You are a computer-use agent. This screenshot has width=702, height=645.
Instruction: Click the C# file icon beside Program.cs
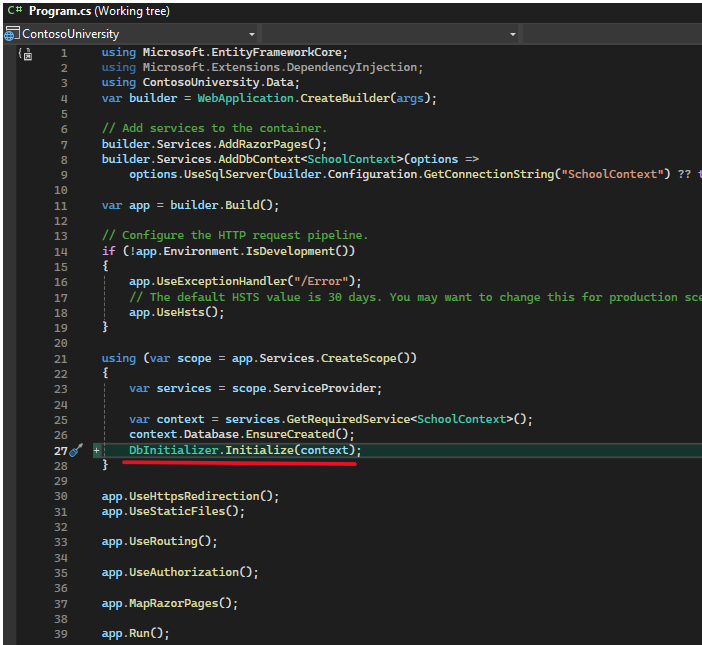[15, 11]
